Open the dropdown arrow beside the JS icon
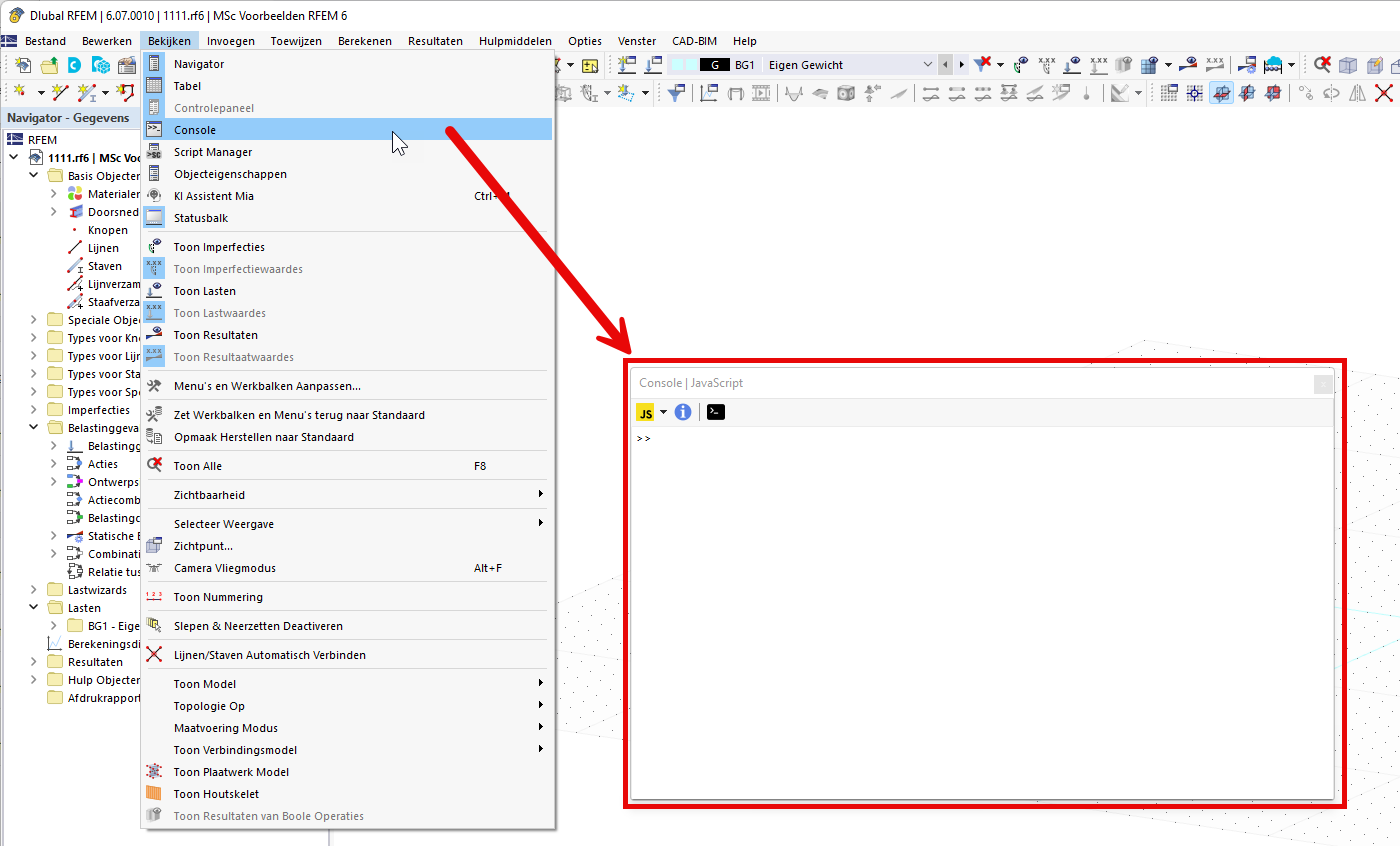 pos(663,412)
